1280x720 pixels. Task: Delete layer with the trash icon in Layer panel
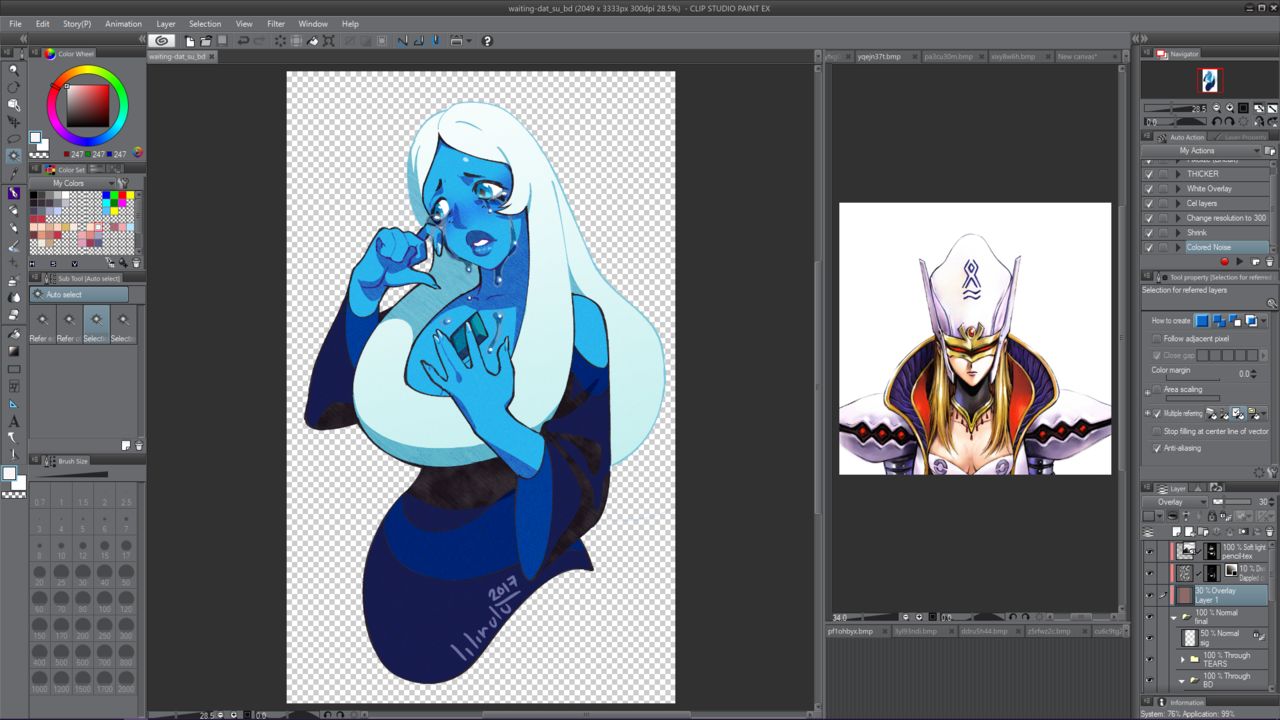point(1270,532)
